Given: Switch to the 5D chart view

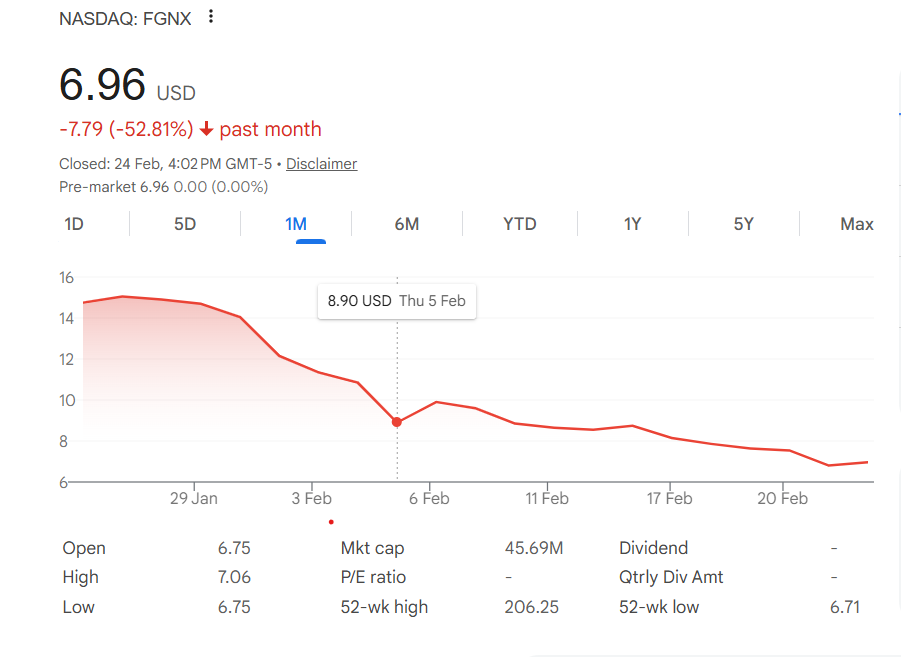Looking at the screenshot, I should click(184, 223).
